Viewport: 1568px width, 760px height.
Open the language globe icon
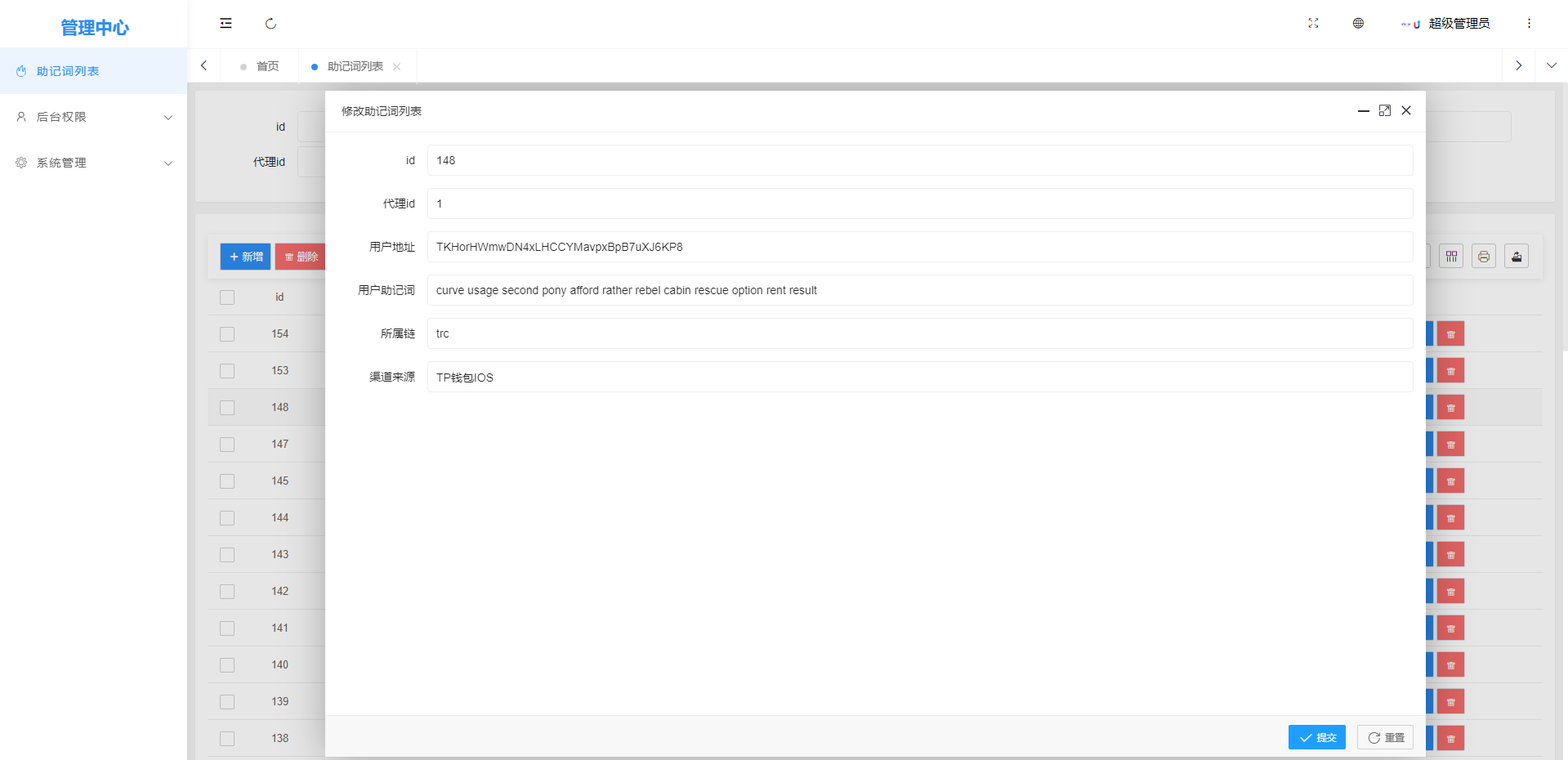[1358, 24]
